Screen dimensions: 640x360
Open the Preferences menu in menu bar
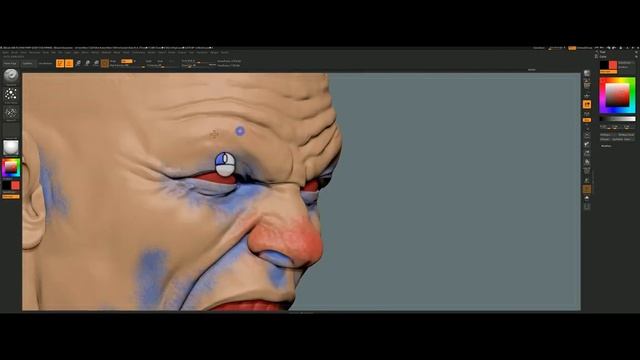click(139, 52)
